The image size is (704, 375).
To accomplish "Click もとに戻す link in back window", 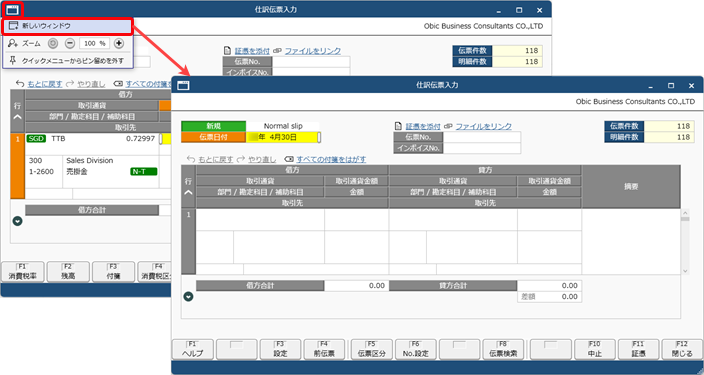I will click(x=45, y=84).
